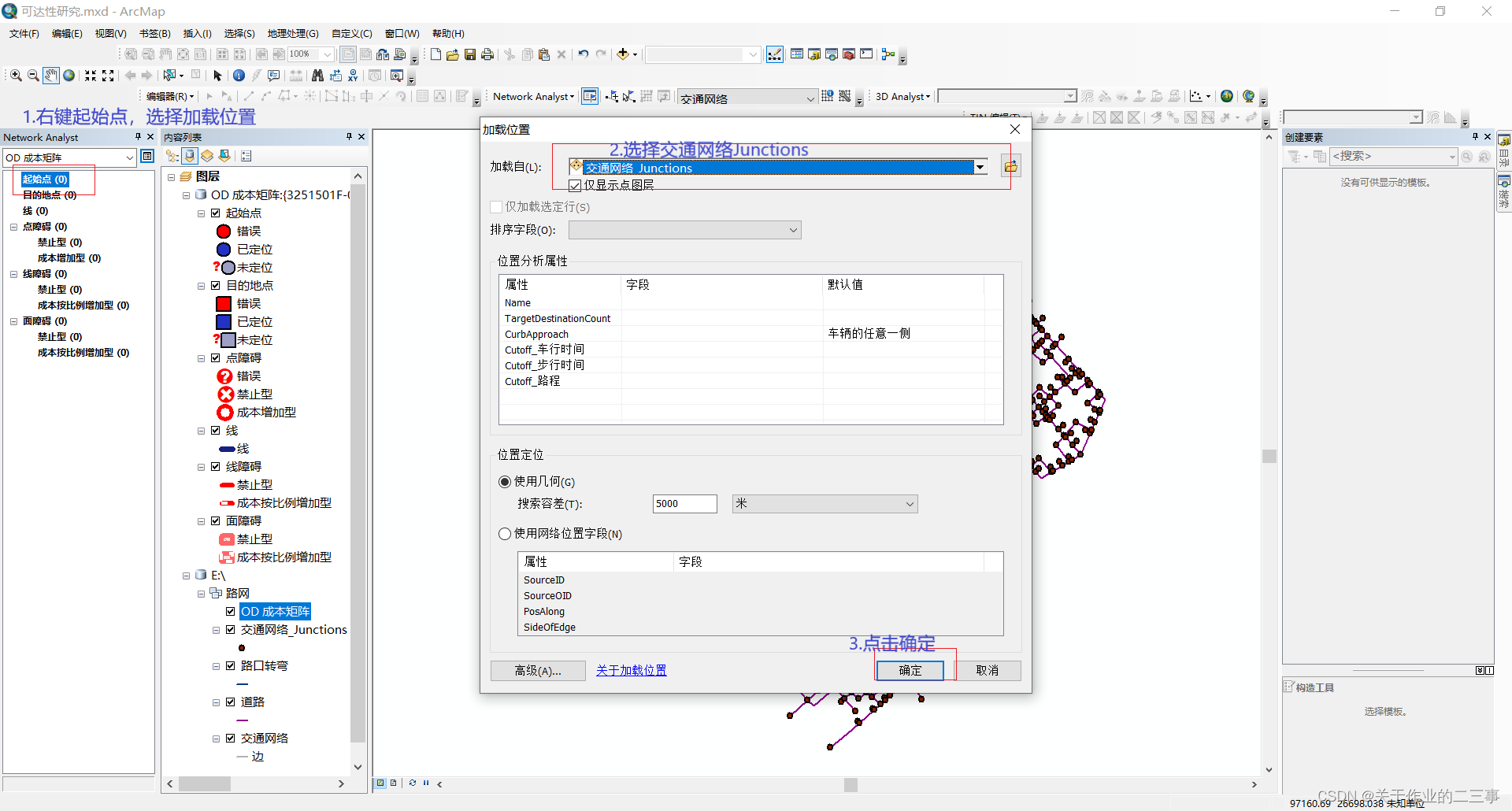Launch ModelBuilder from the toolbar
The height and width of the screenshot is (811, 1512).
click(888, 54)
